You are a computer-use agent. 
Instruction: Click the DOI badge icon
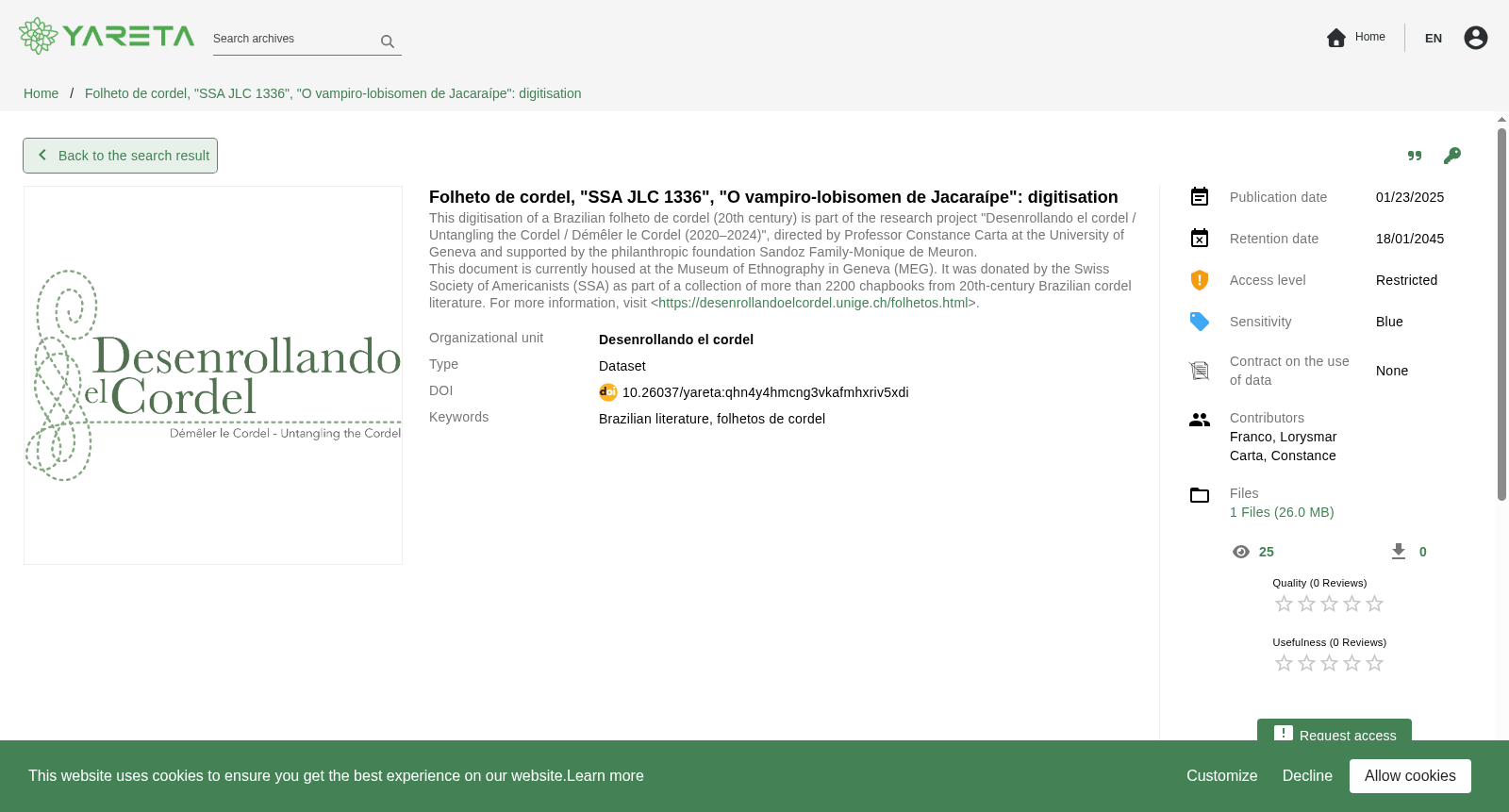(x=608, y=392)
